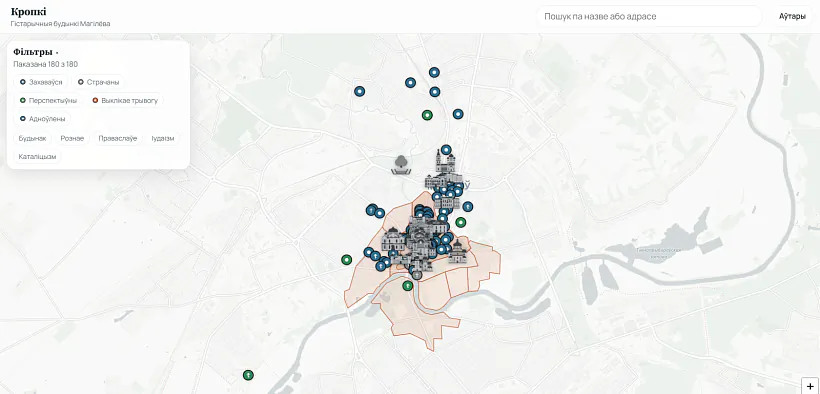Toggle the Перспектыўны filter chip
The image size is (820, 394).
[x=48, y=100]
